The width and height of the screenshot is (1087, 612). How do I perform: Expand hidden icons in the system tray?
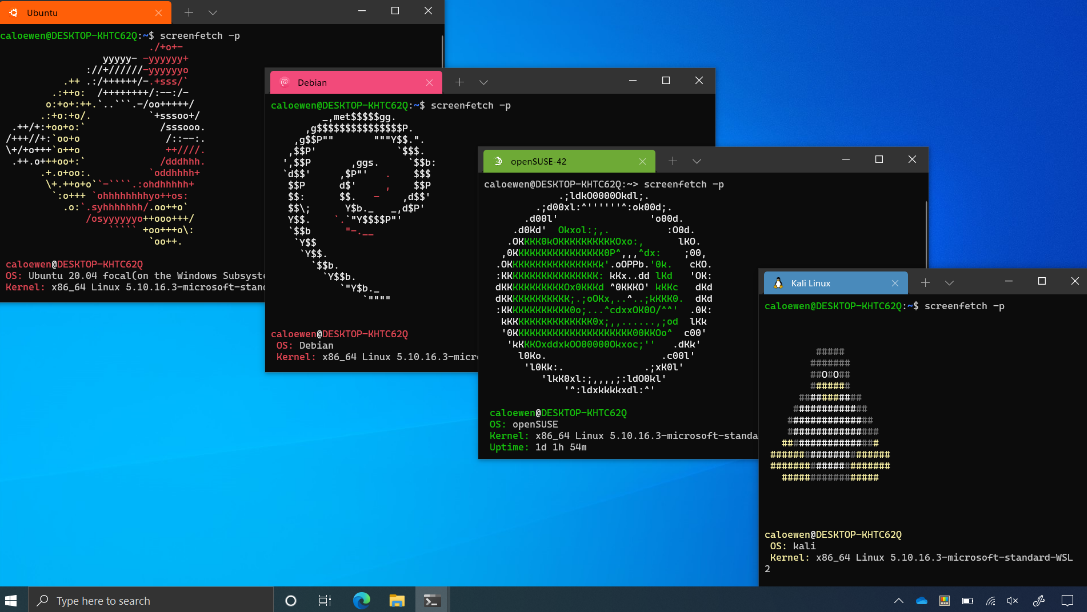(898, 600)
